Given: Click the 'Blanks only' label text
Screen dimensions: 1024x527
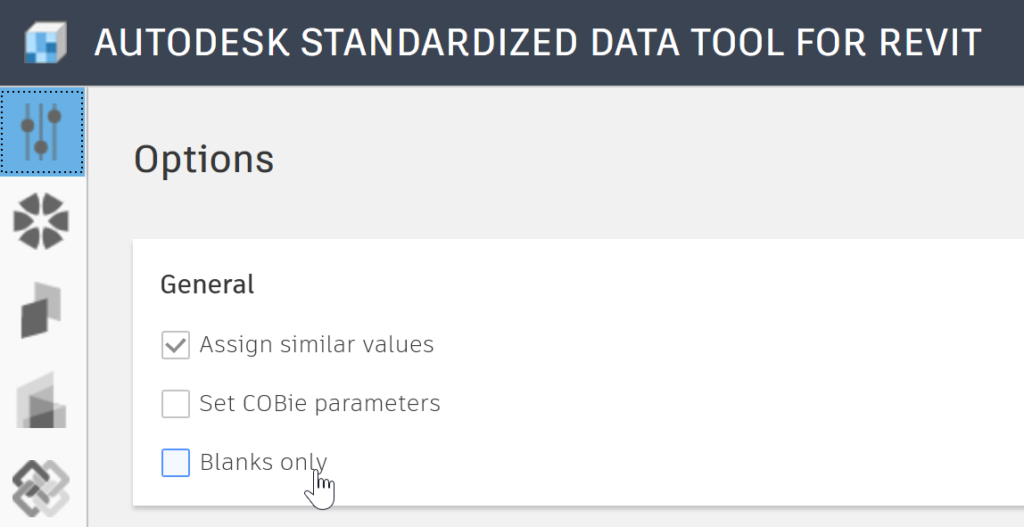Looking at the screenshot, I should click(263, 462).
